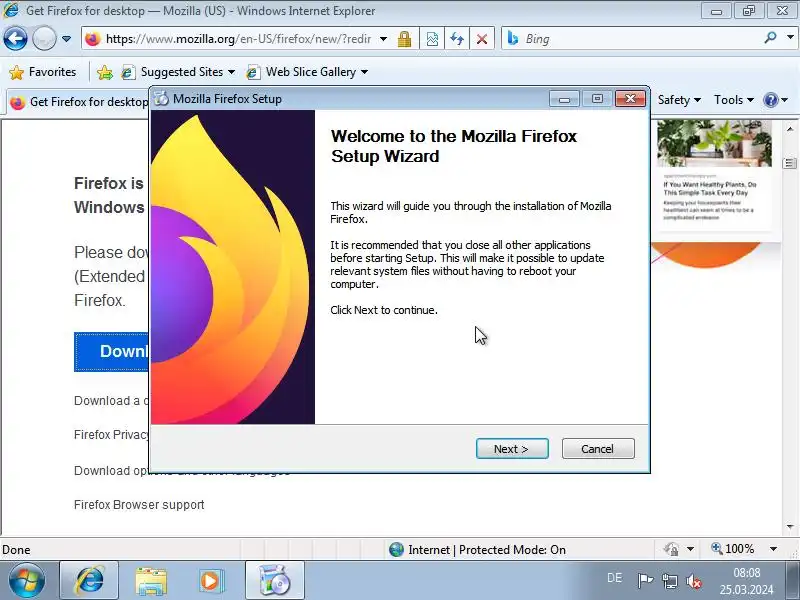Viewport: 800px width, 600px height.
Task: Close the Mozilla Firefox Setup window
Action: pos(630,98)
